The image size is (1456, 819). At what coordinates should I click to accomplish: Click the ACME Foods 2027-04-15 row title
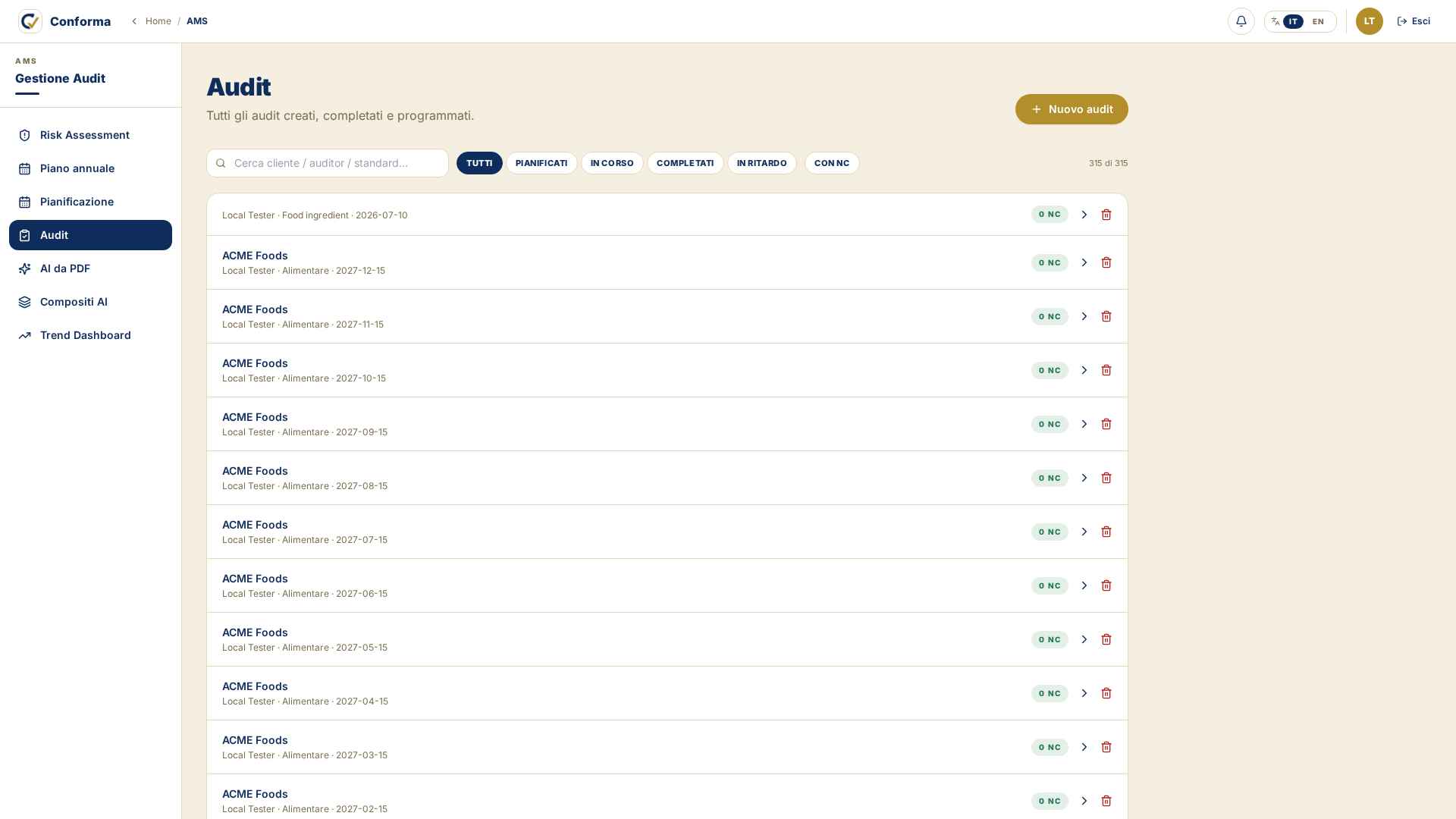pos(255,686)
